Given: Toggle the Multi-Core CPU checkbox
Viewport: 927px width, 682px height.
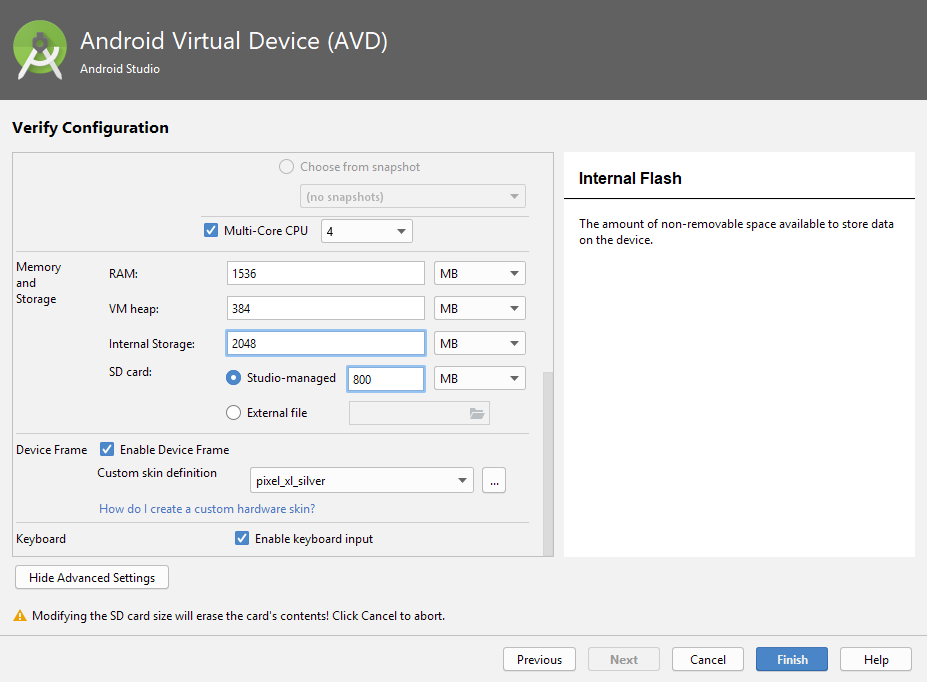Looking at the screenshot, I should tap(211, 230).
